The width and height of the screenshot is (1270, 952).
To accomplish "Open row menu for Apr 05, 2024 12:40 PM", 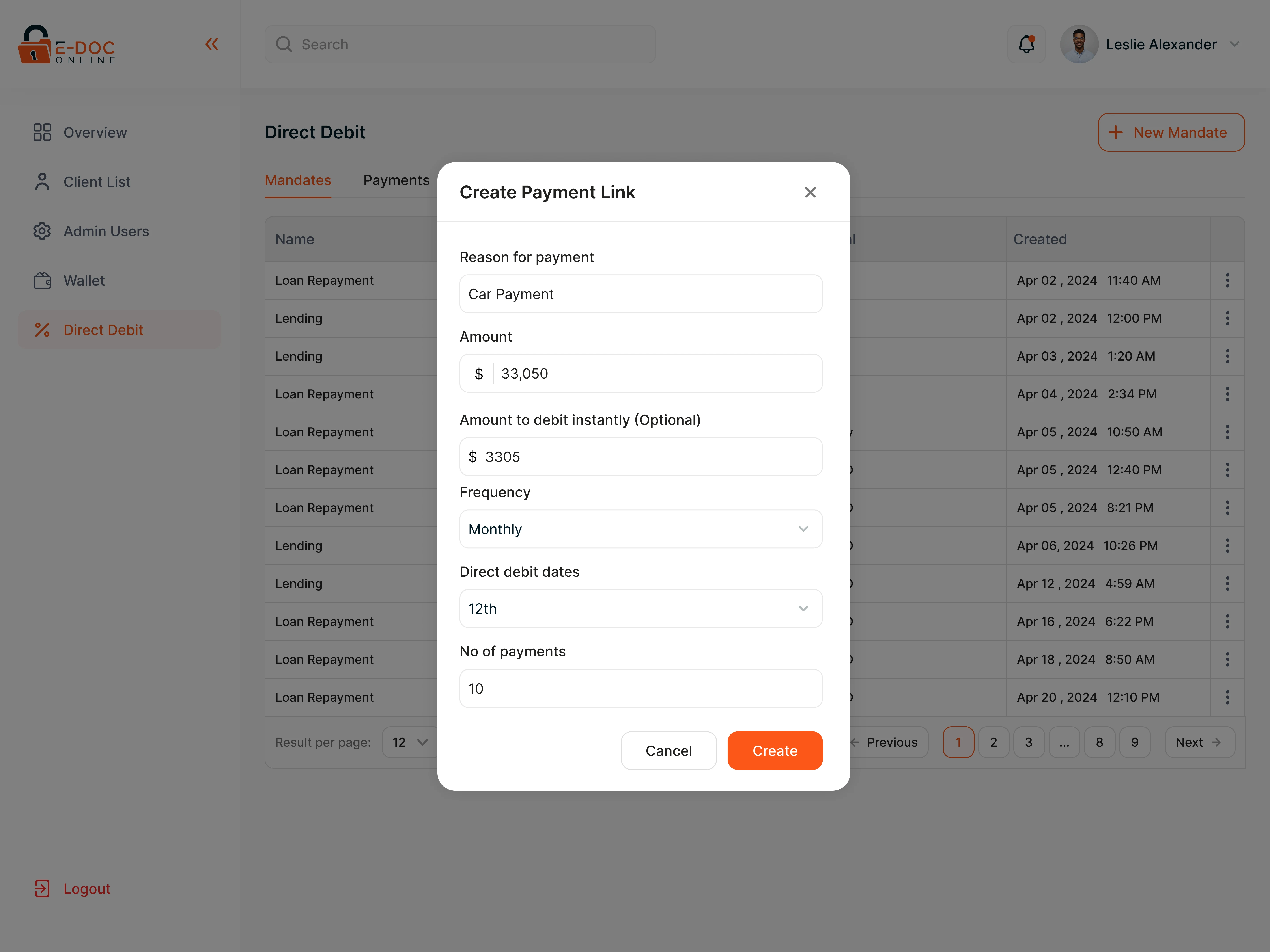I will pos(1227,470).
